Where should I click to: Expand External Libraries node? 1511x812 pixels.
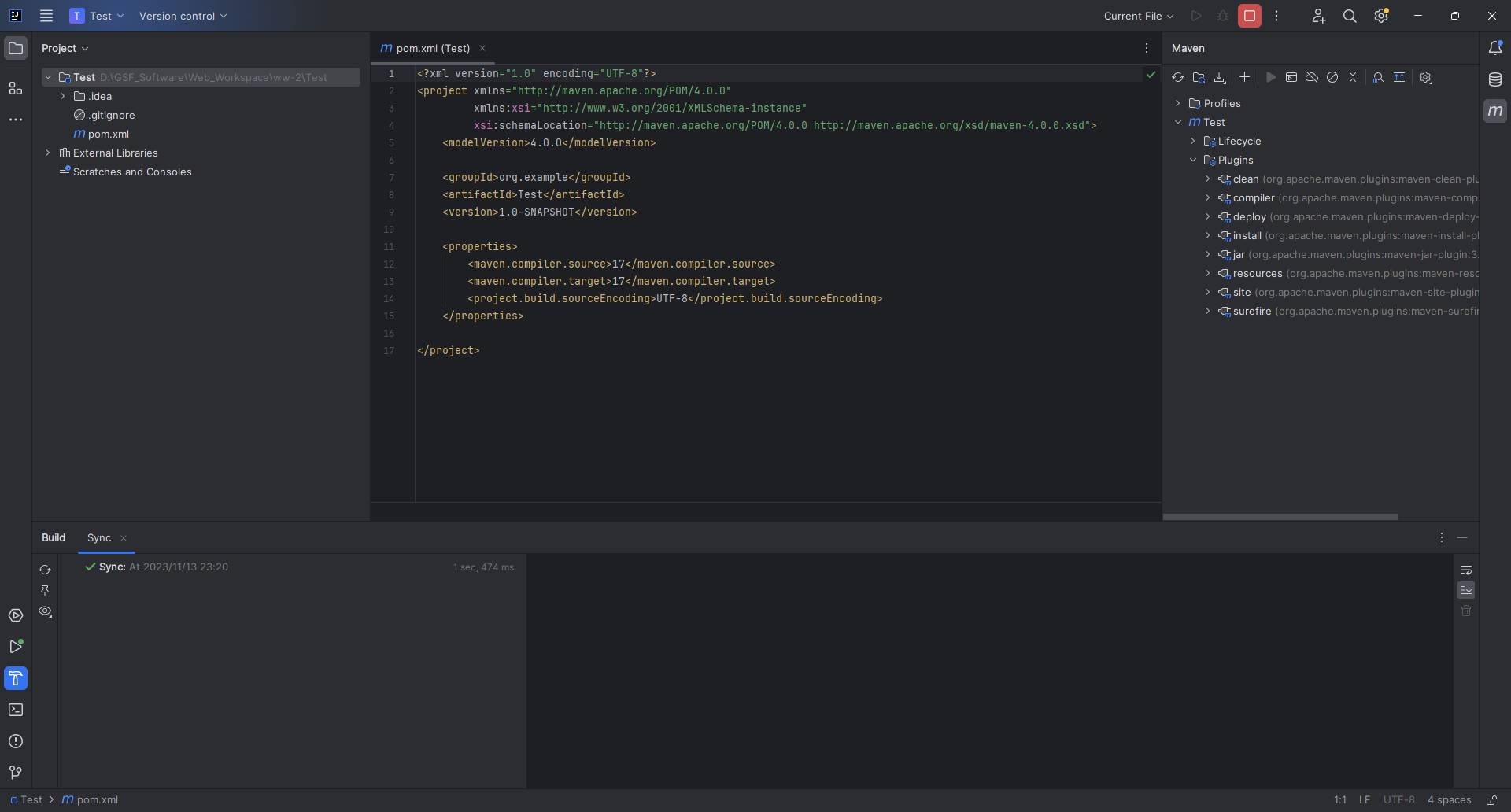coord(48,153)
